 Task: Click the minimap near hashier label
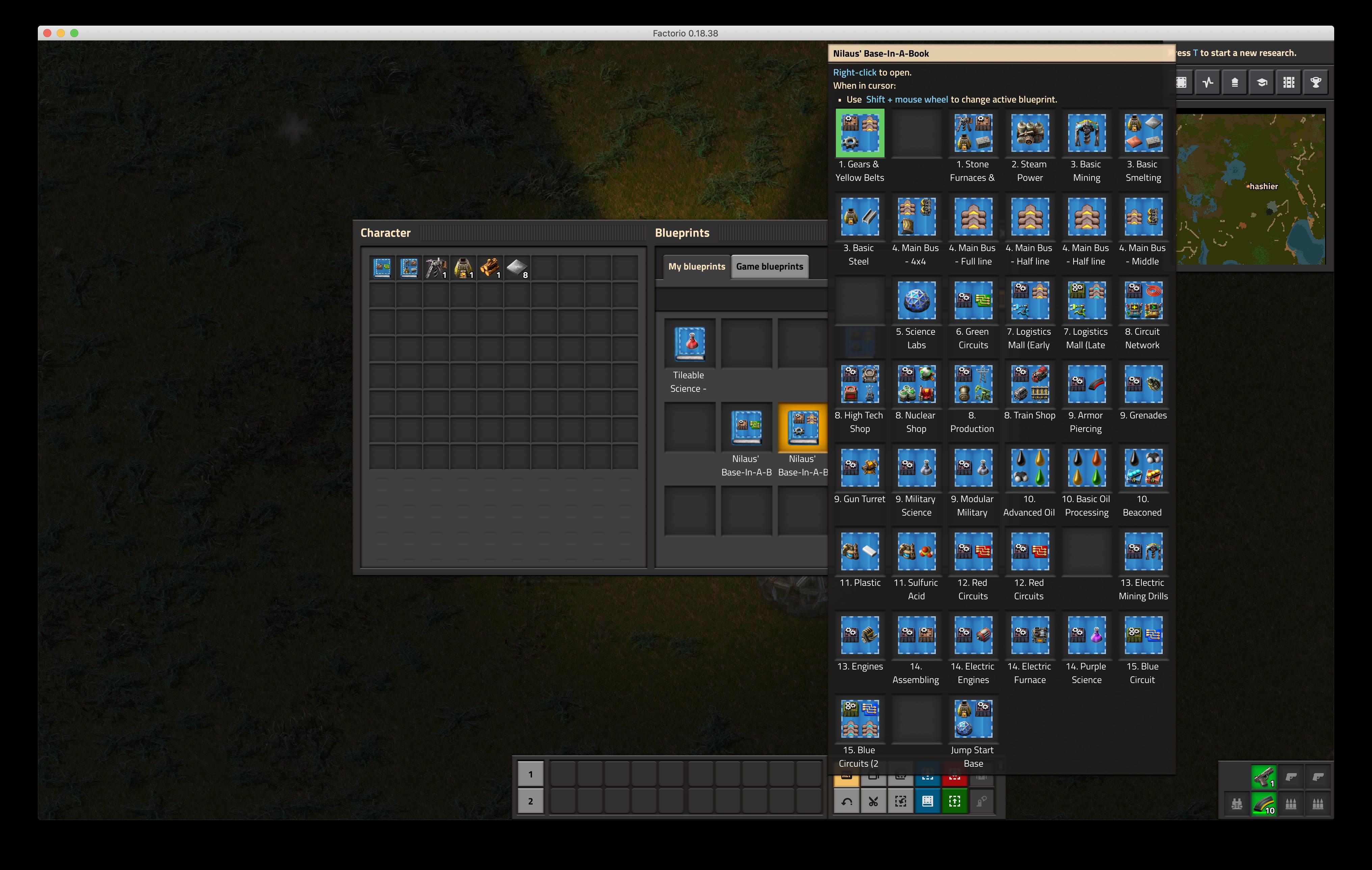coord(1251,189)
